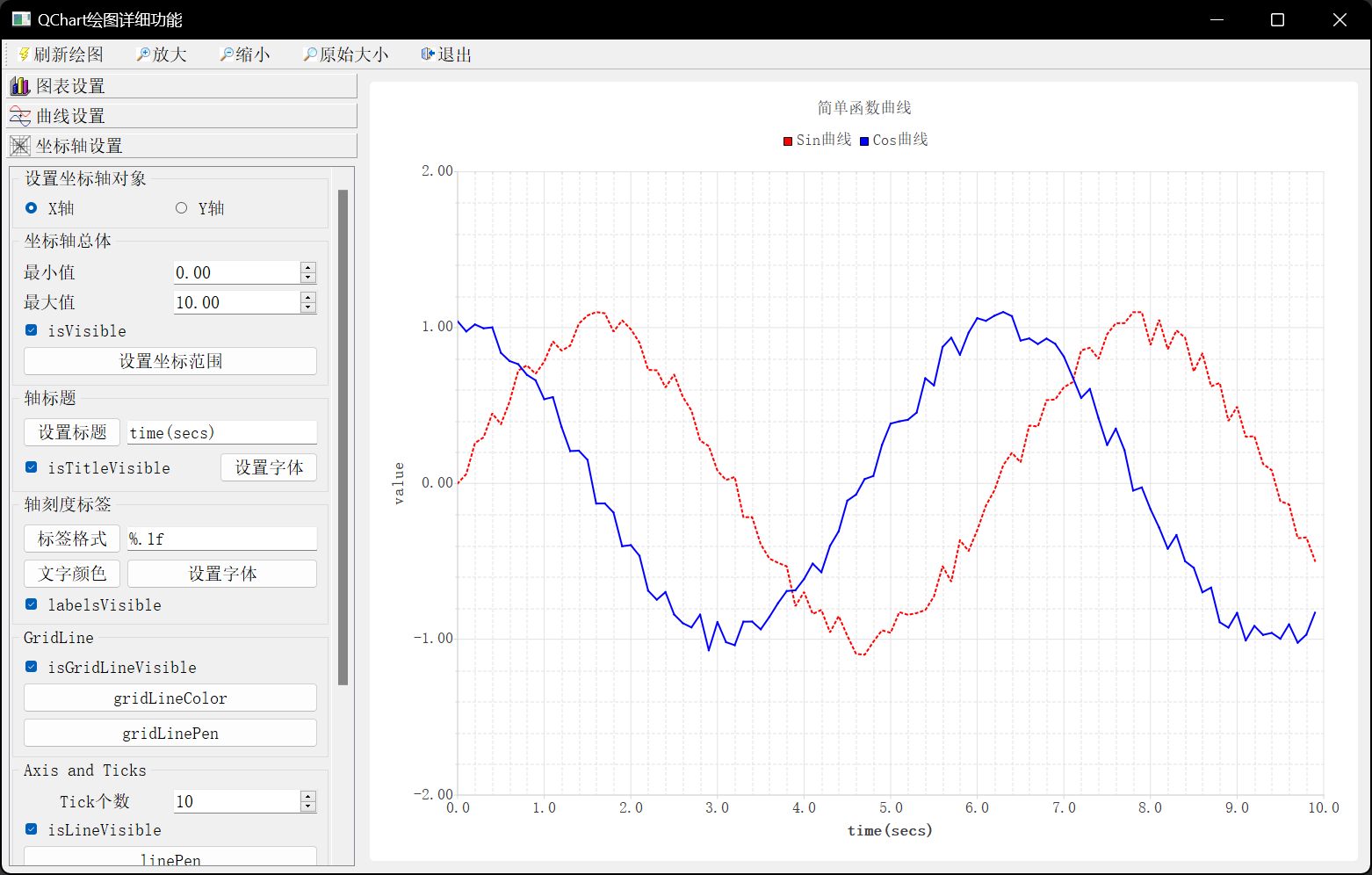Decrease 最大值 with down arrow

click(x=307, y=307)
